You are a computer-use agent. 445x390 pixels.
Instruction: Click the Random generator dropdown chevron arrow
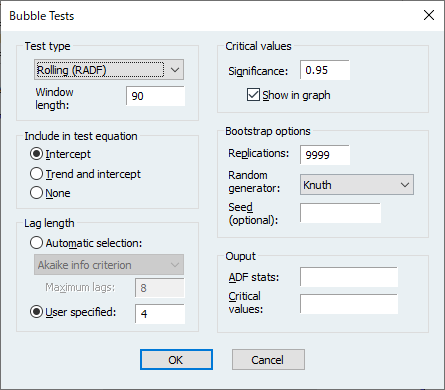click(405, 185)
